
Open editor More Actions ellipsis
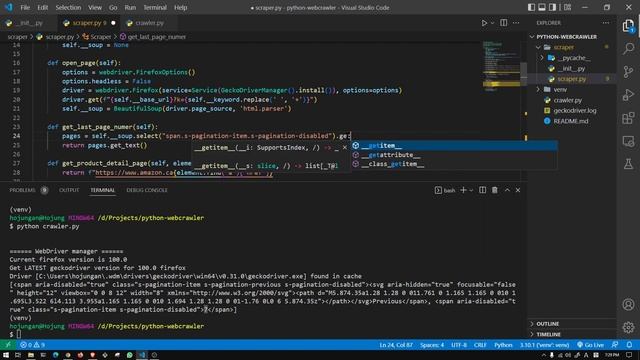click(x=516, y=23)
